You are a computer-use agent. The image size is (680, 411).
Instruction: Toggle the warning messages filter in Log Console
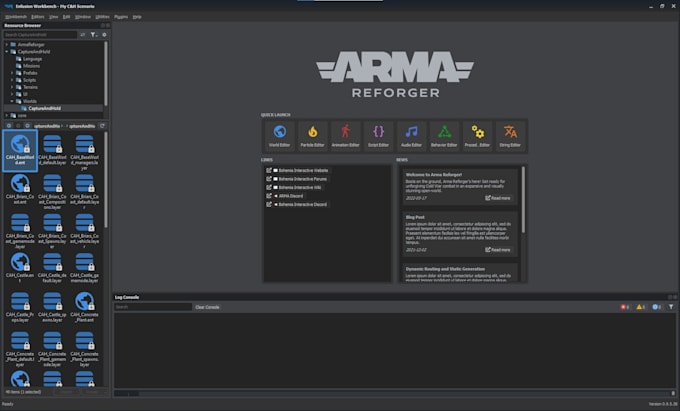point(641,307)
